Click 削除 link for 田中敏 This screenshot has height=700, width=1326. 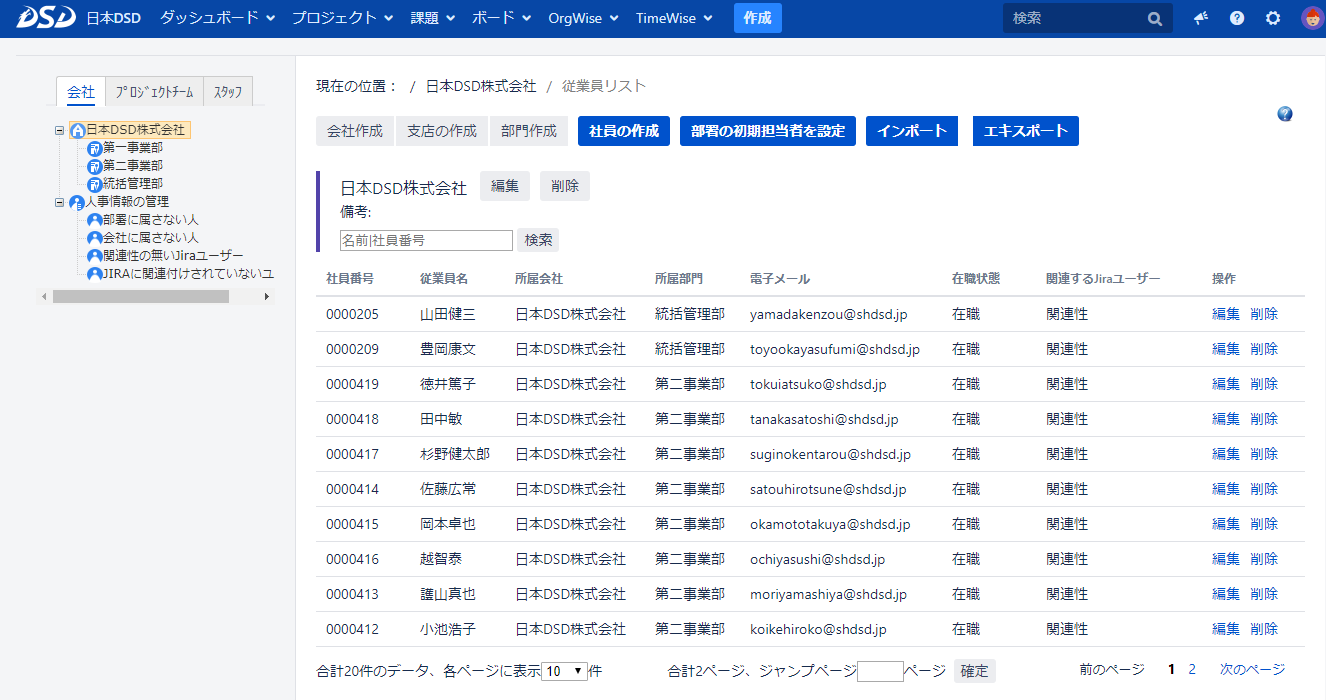click(1264, 419)
